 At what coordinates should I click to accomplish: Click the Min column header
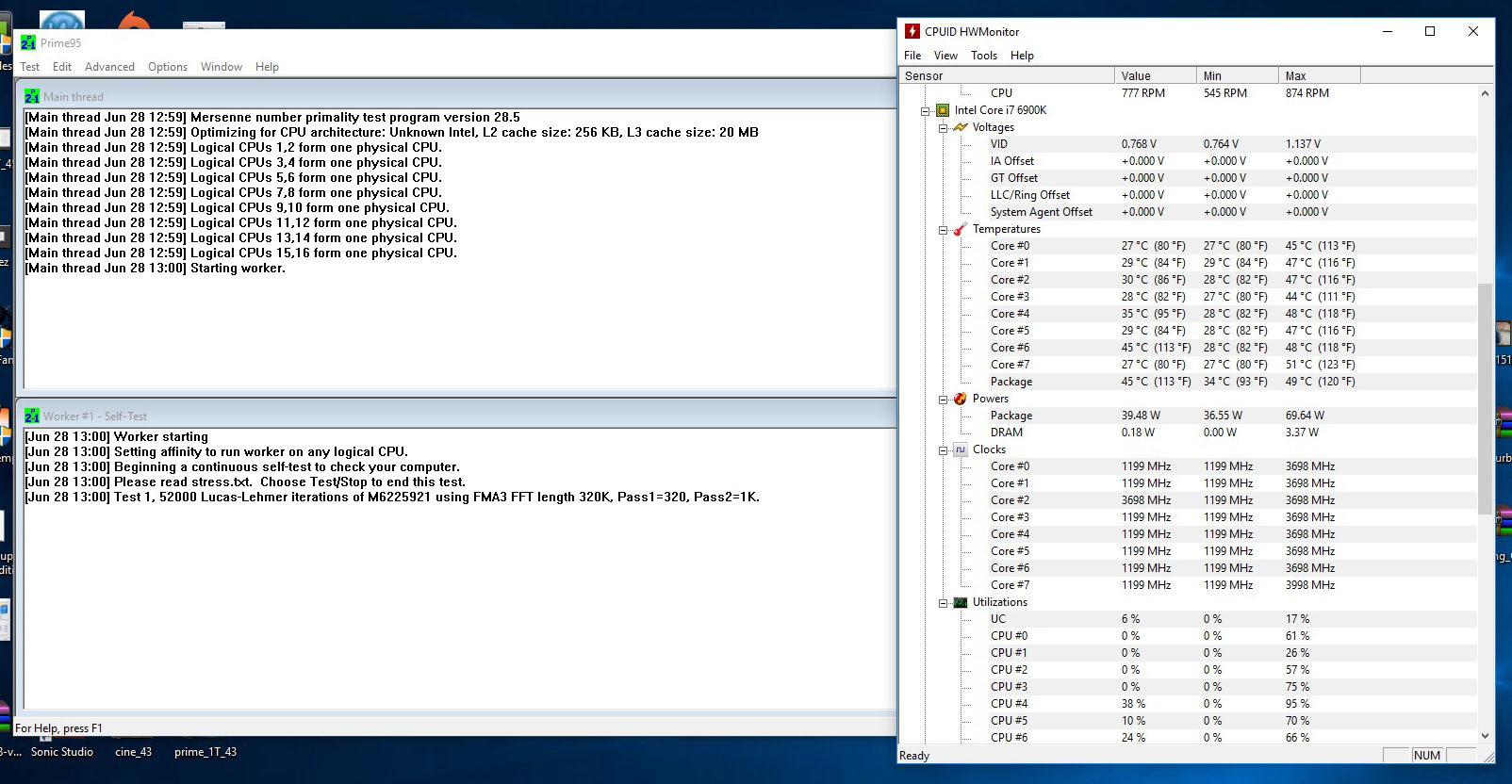(x=1238, y=75)
